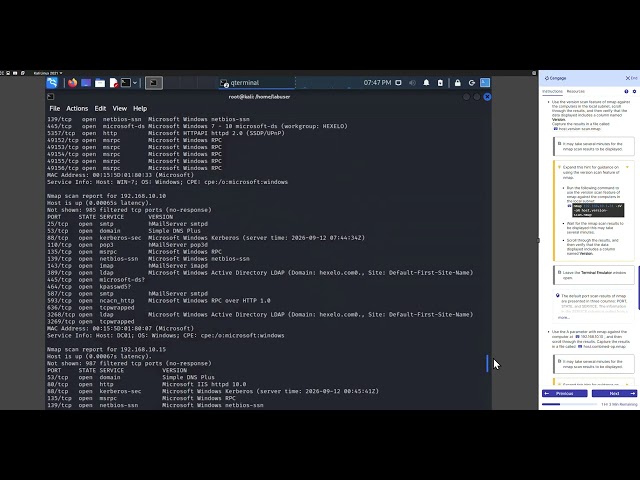Screen dimensions: 640x480
Task: Switch to the Resources tab
Action: [x=576, y=91]
